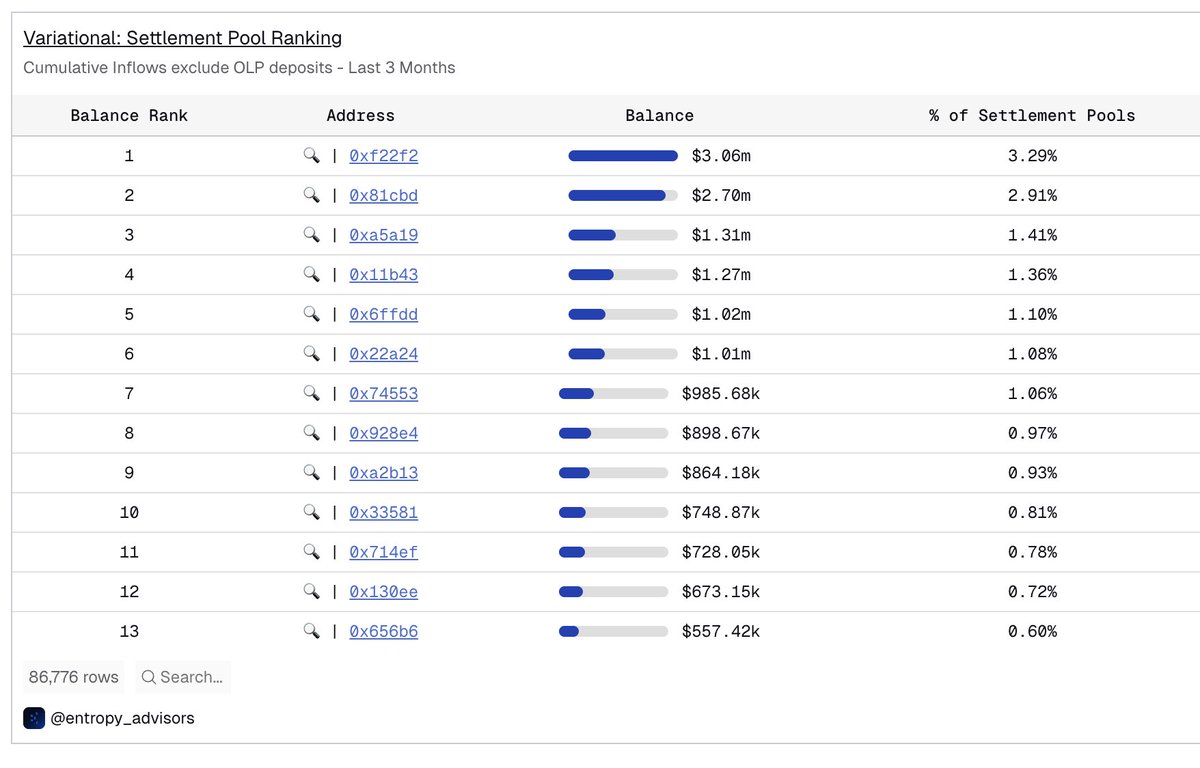
Task: Open address link 0xa5a19
Action: (383, 235)
